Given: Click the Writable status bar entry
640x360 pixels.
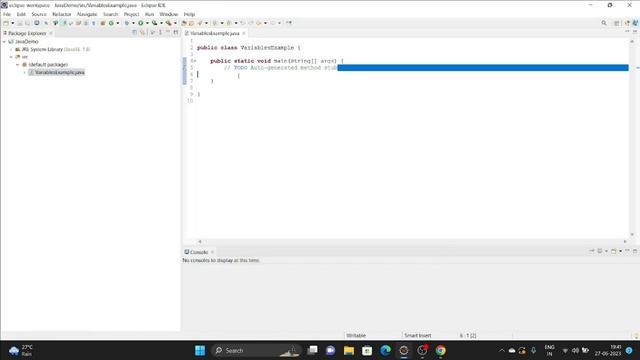Looking at the screenshot, I should click(356, 336).
